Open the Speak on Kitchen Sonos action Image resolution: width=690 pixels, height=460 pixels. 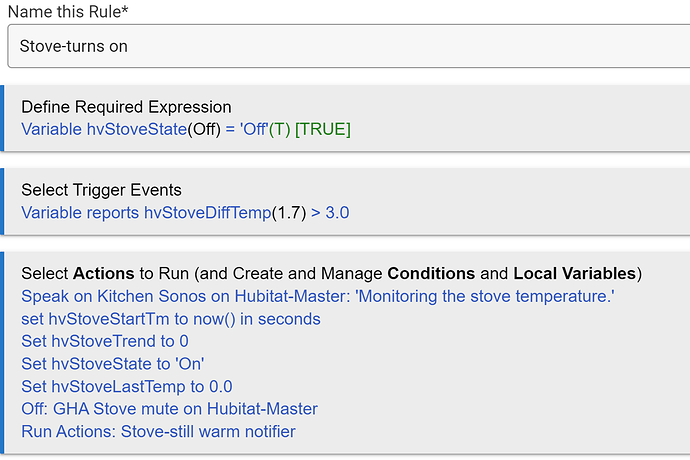click(150, 296)
